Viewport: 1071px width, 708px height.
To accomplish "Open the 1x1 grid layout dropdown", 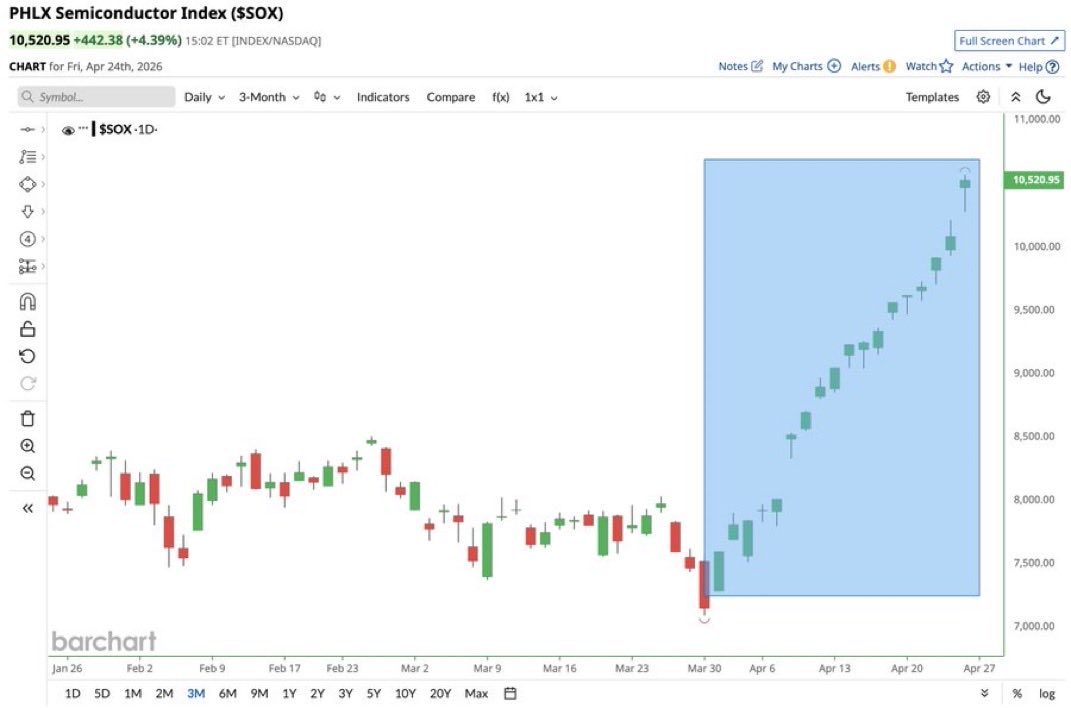I will point(541,97).
